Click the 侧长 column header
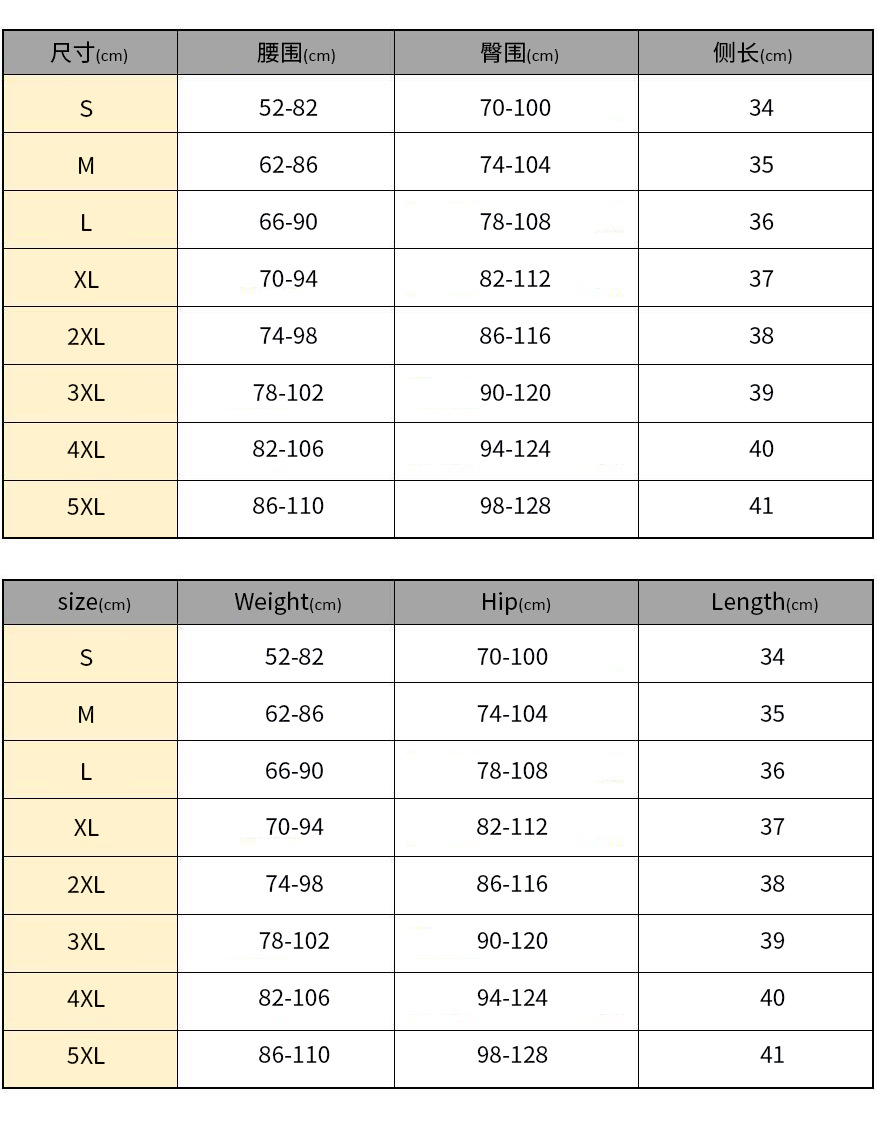877x1134 pixels. click(x=752, y=53)
